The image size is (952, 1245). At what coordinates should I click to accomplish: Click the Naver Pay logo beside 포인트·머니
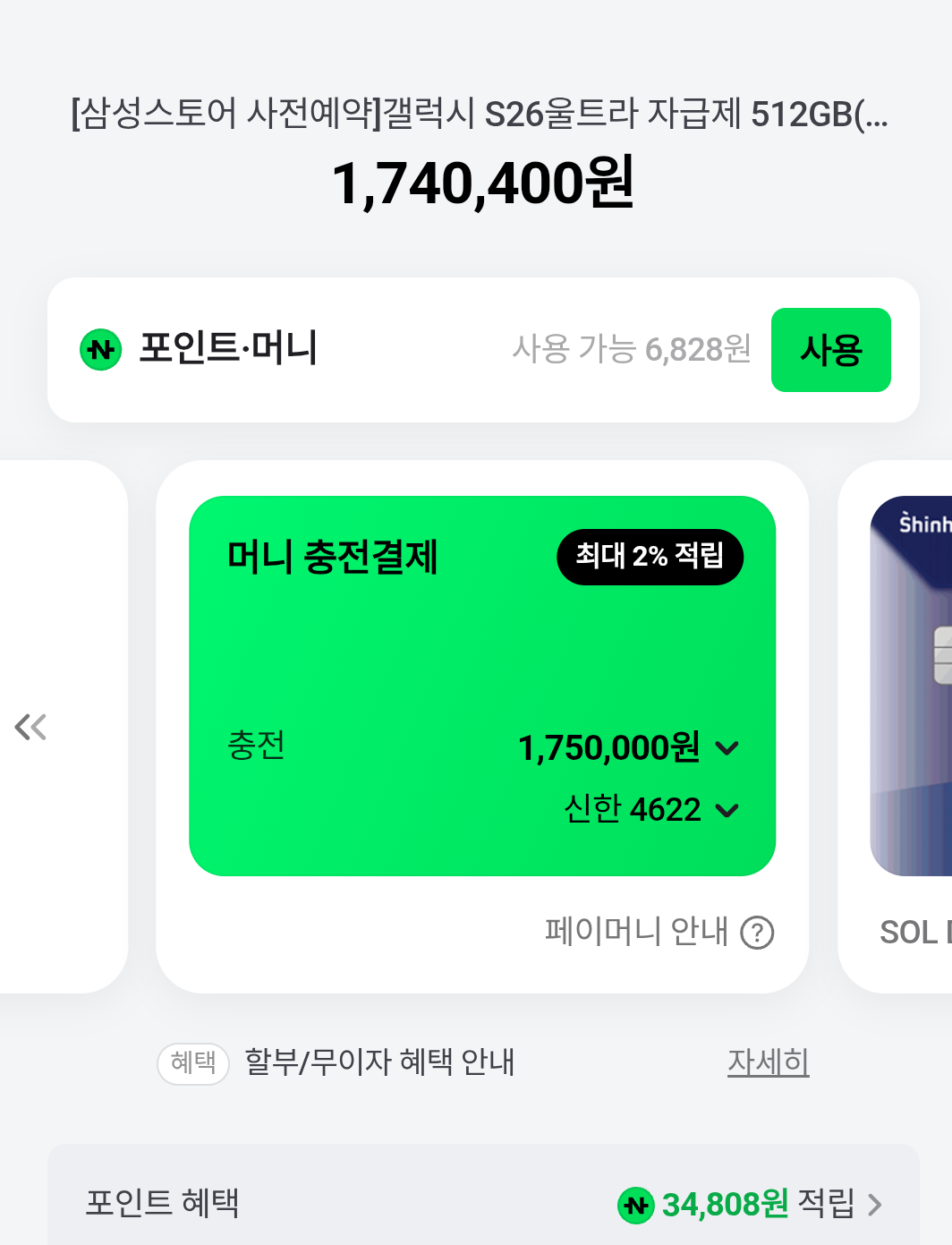[100, 349]
